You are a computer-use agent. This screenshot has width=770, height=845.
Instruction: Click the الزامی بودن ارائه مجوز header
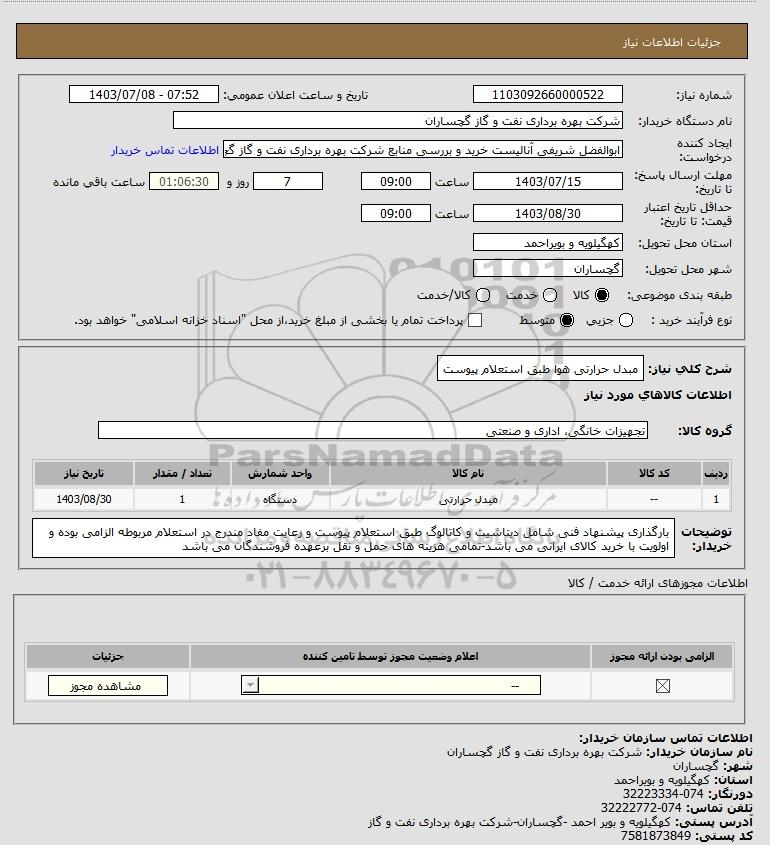tap(662, 656)
